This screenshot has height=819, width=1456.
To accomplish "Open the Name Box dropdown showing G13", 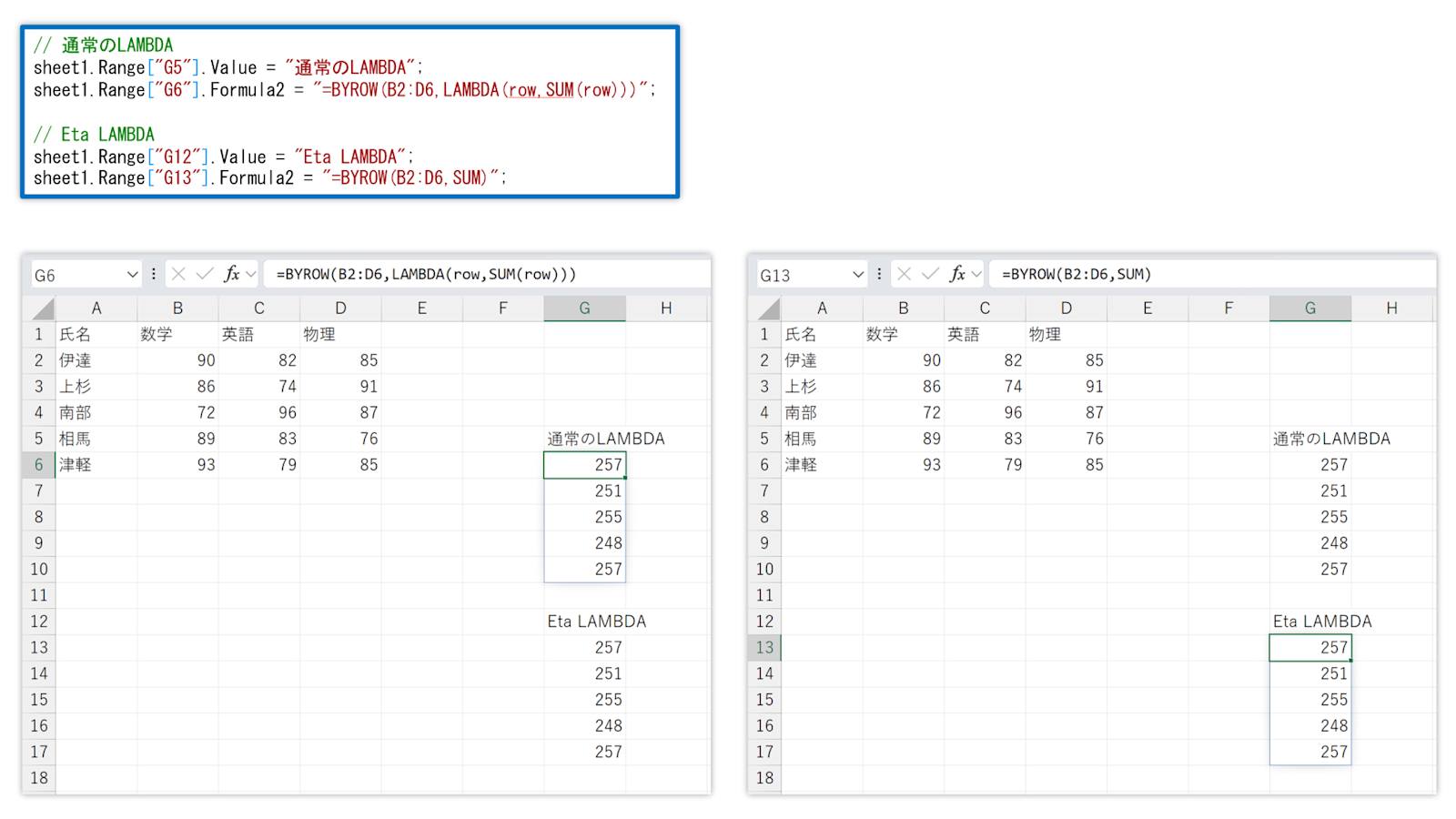I will point(857,274).
